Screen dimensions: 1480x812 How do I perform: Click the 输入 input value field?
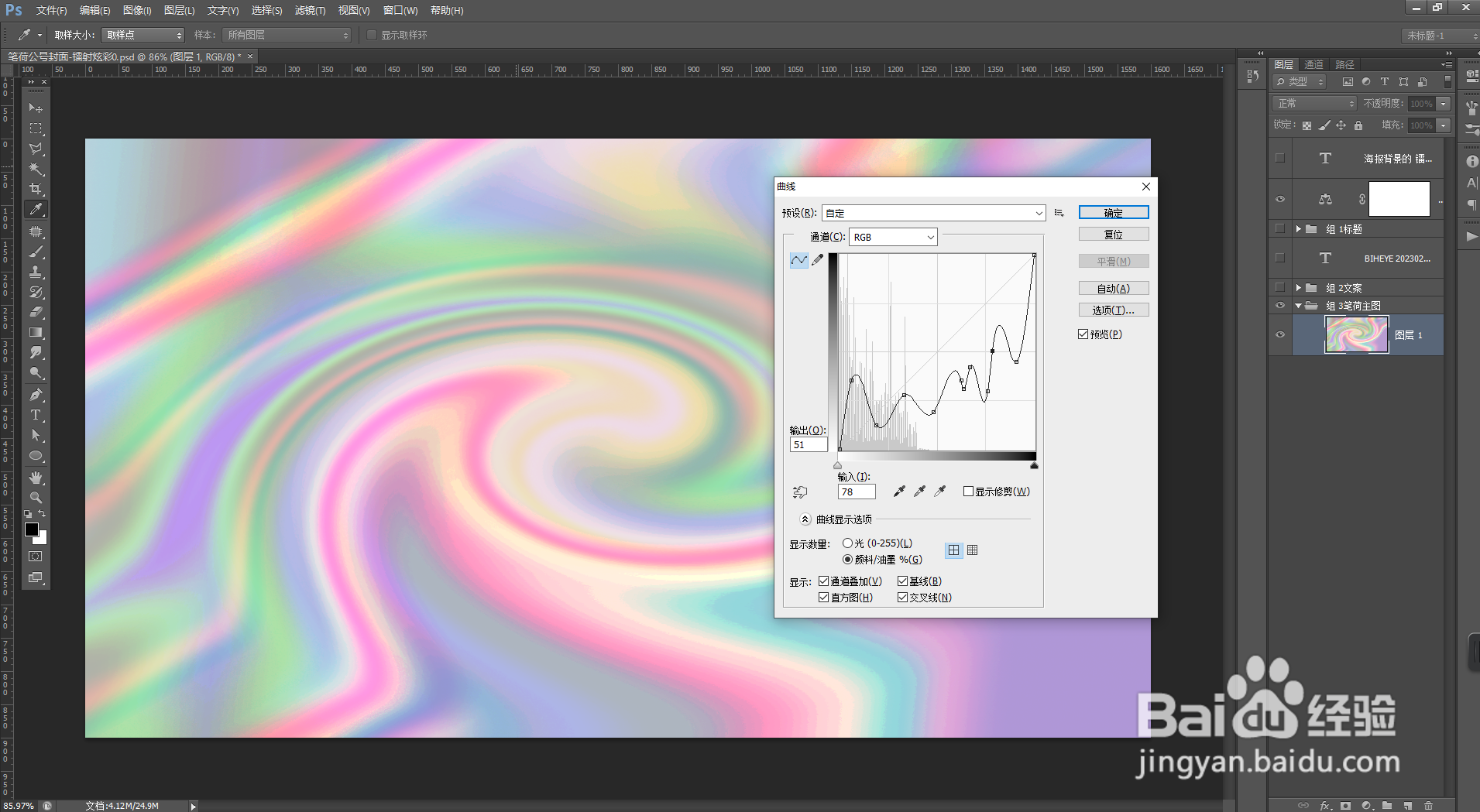tap(857, 492)
